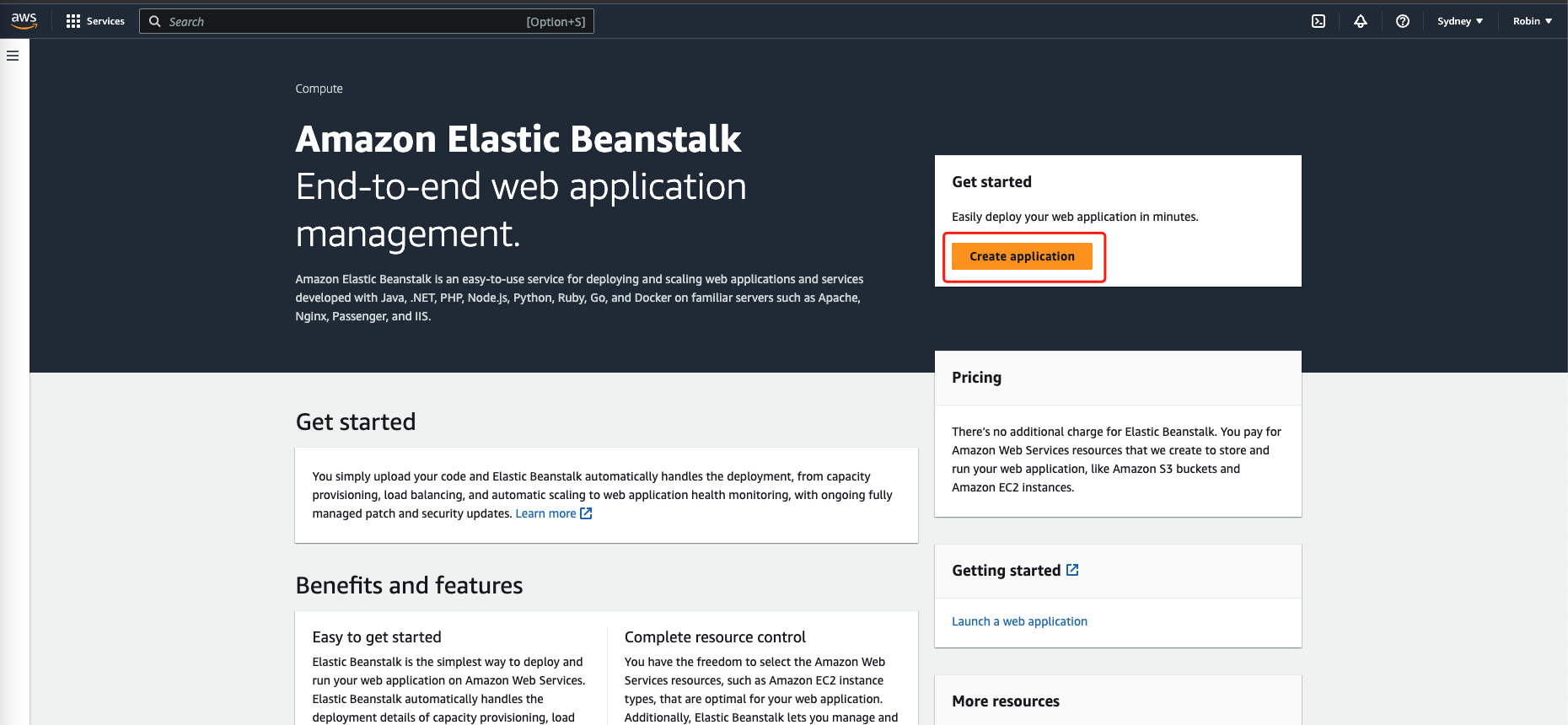The image size is (1568, 725).
Task: Click the external link icon beside Learn more
Action: tap(586, 513)
